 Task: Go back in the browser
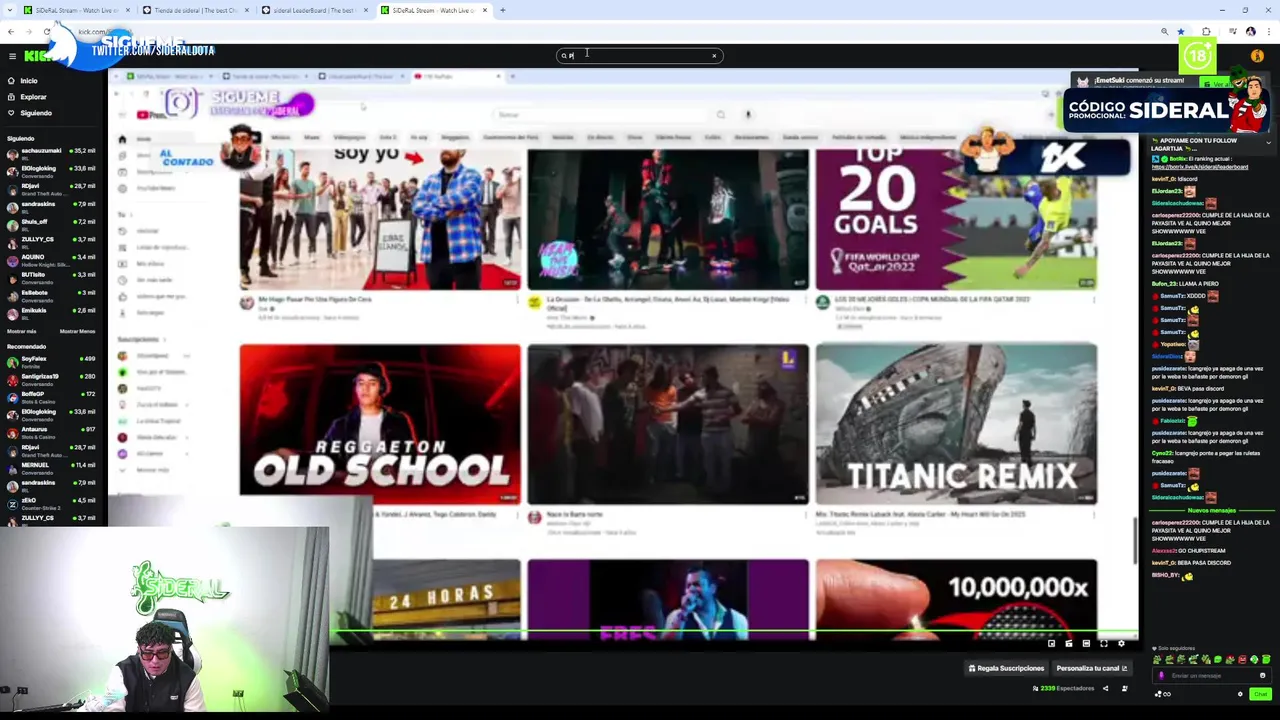point(11,32)
